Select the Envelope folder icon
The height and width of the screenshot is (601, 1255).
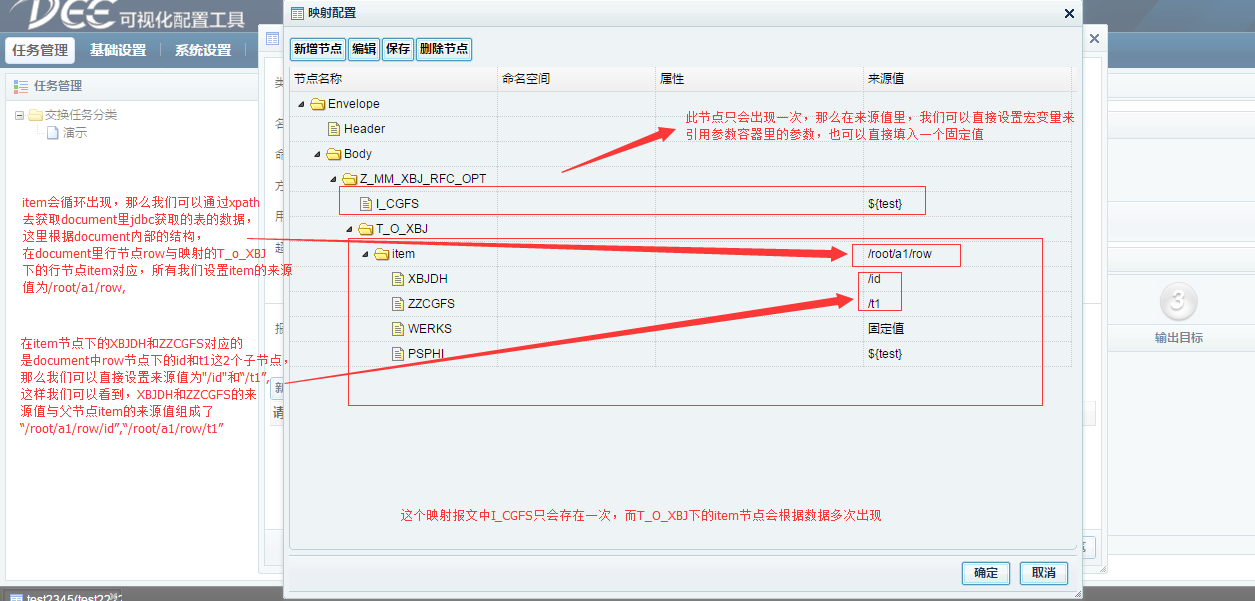(318, 104)
